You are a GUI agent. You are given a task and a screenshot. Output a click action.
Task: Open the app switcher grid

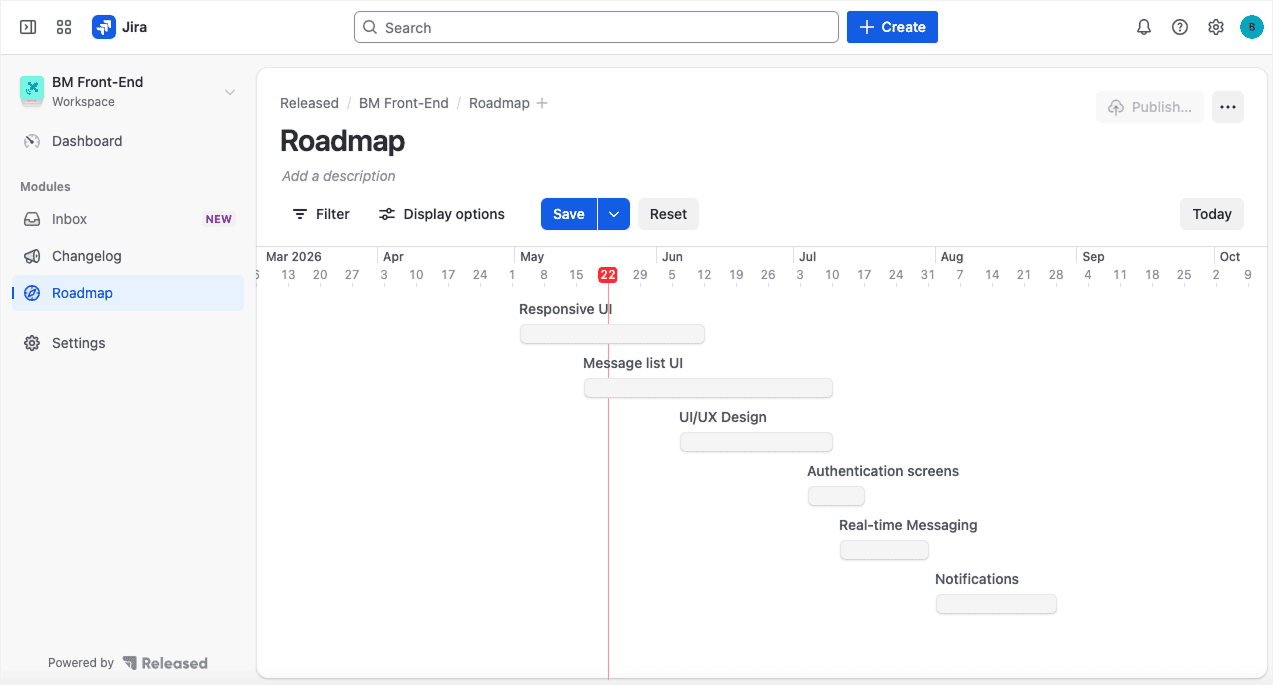[x=64, y=27]
